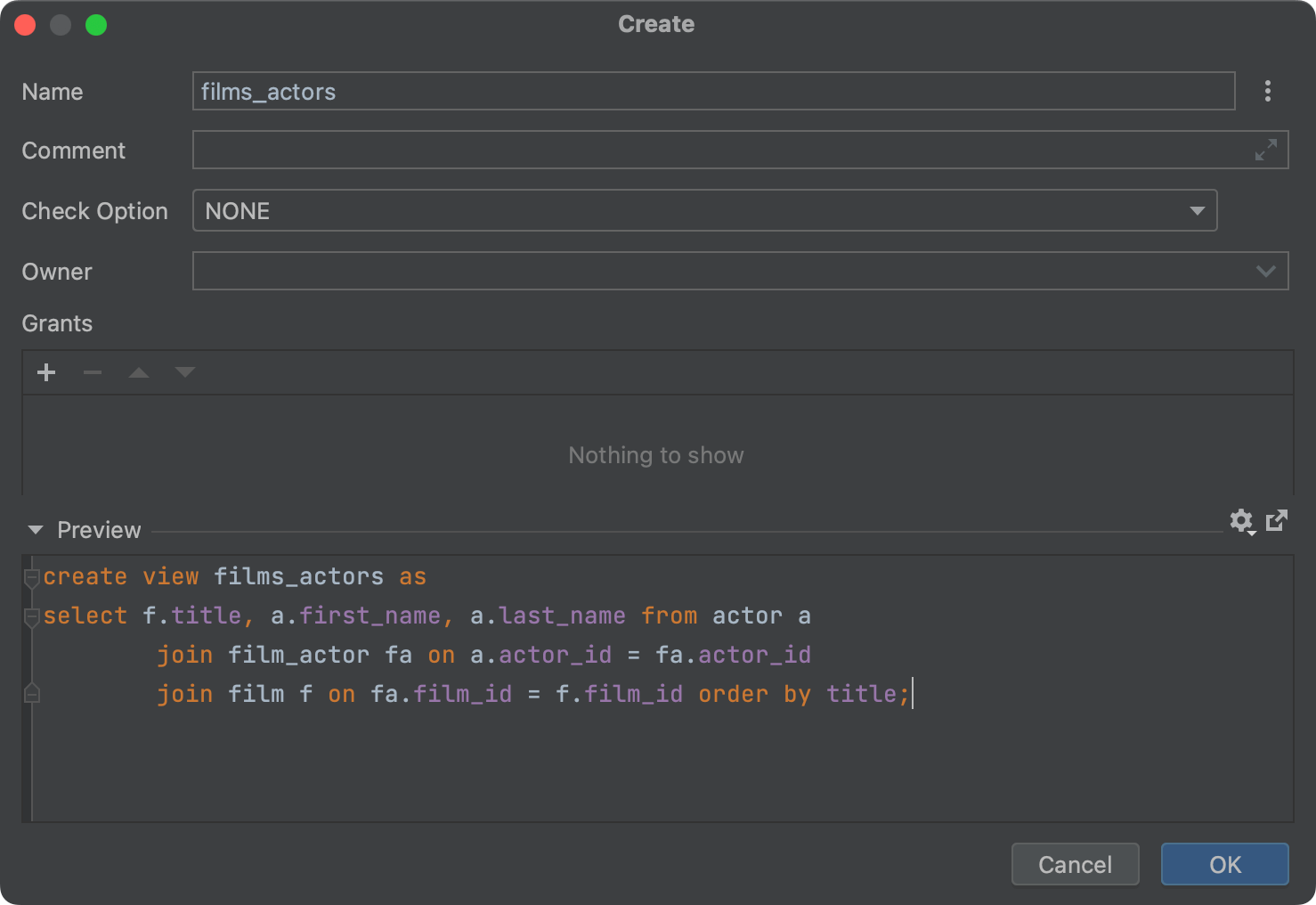Click the Cancel button
1316x905 pixels.
coord(1076,864)
